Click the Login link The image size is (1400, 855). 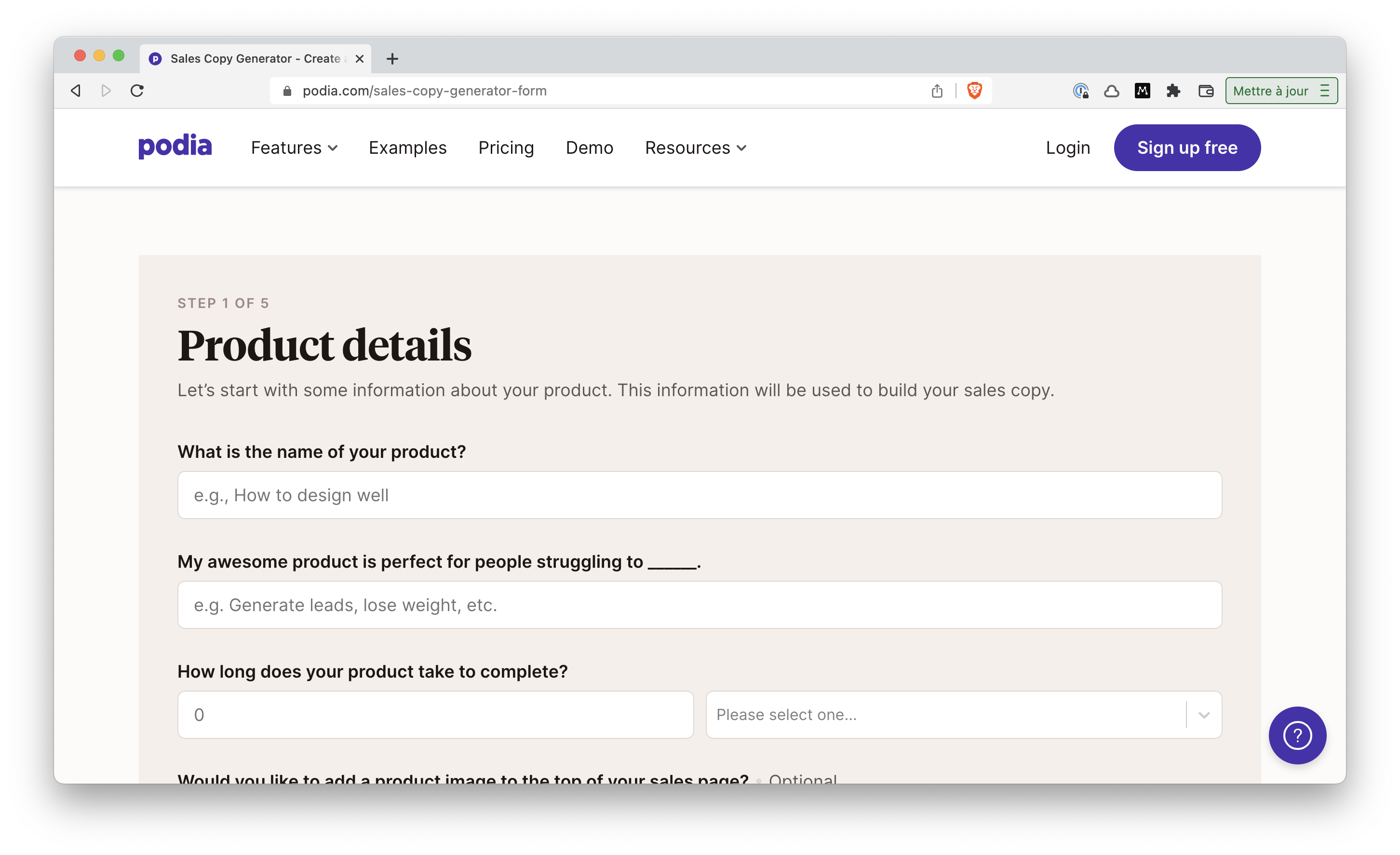[x=1068, y=147]
